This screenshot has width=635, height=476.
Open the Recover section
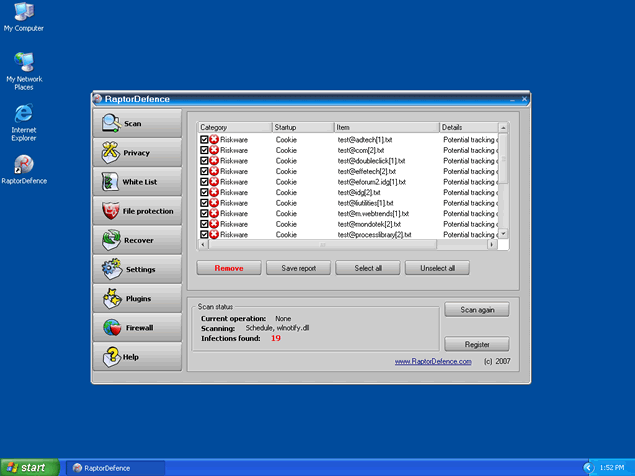pyautogui.click(x=137, y=240)
